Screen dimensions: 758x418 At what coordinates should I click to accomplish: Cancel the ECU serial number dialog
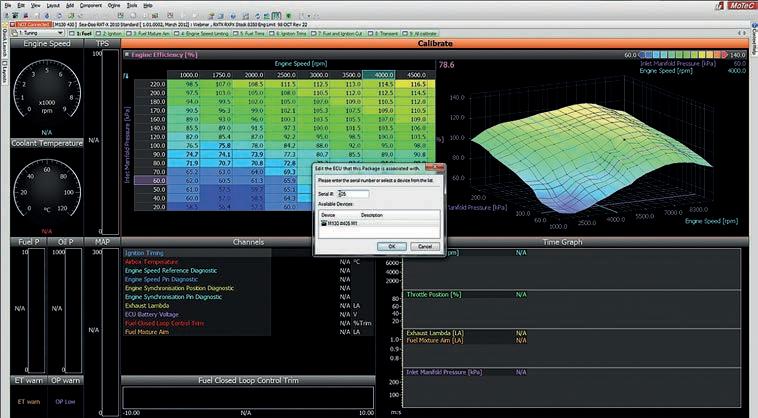(425, 246)
